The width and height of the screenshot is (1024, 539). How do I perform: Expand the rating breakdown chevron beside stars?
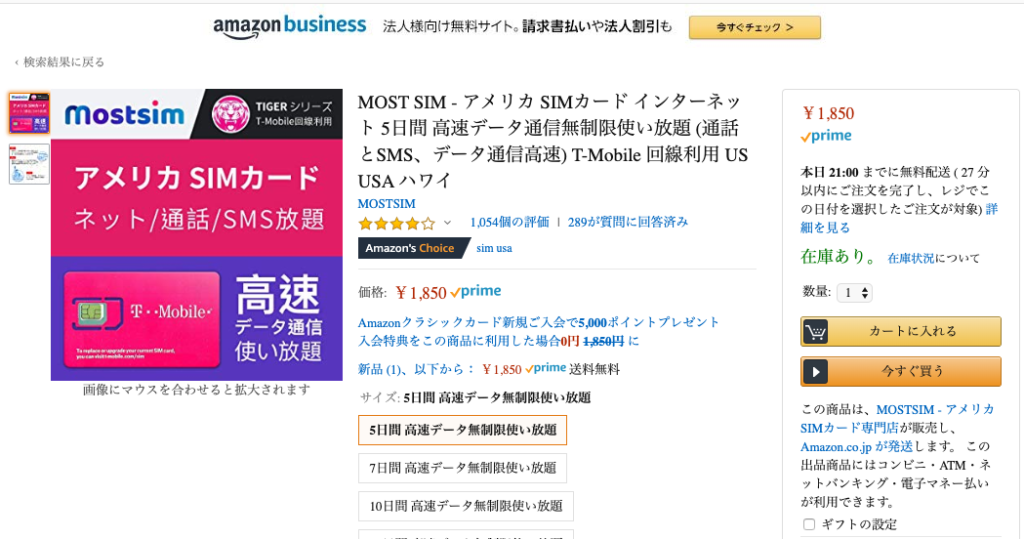[447, 223]
